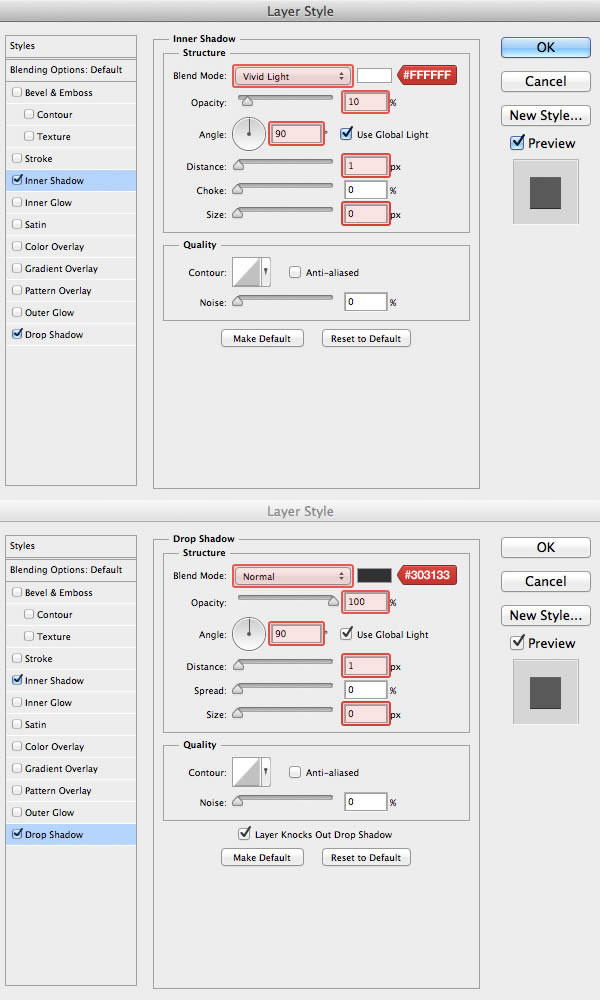Image resolution: width=600 pixels, height=1000 pixels.
Task: Click Reset to Default in Inner Shadow dialog
Action: [366, 339]
